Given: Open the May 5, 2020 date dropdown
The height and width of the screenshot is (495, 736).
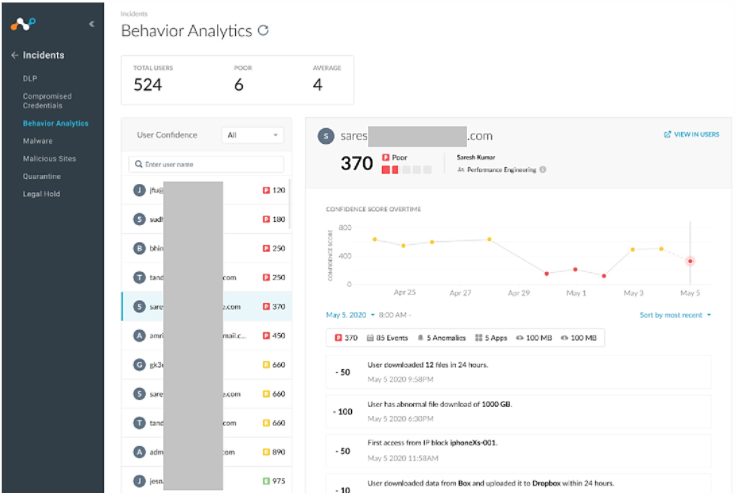Looking at the screenshot, I should pyautogui.click(x=350, y=315).
